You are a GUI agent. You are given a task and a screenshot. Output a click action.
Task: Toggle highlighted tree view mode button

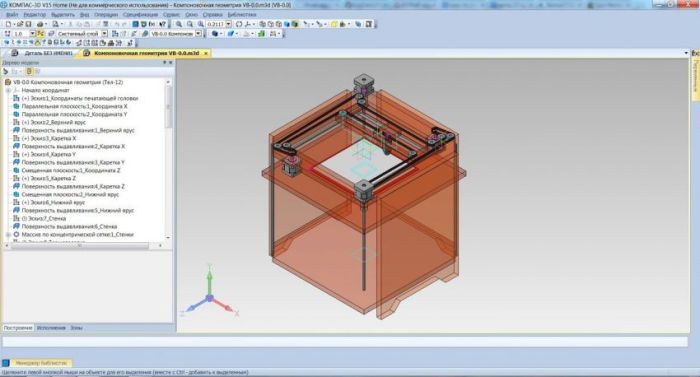pos(29,71)
